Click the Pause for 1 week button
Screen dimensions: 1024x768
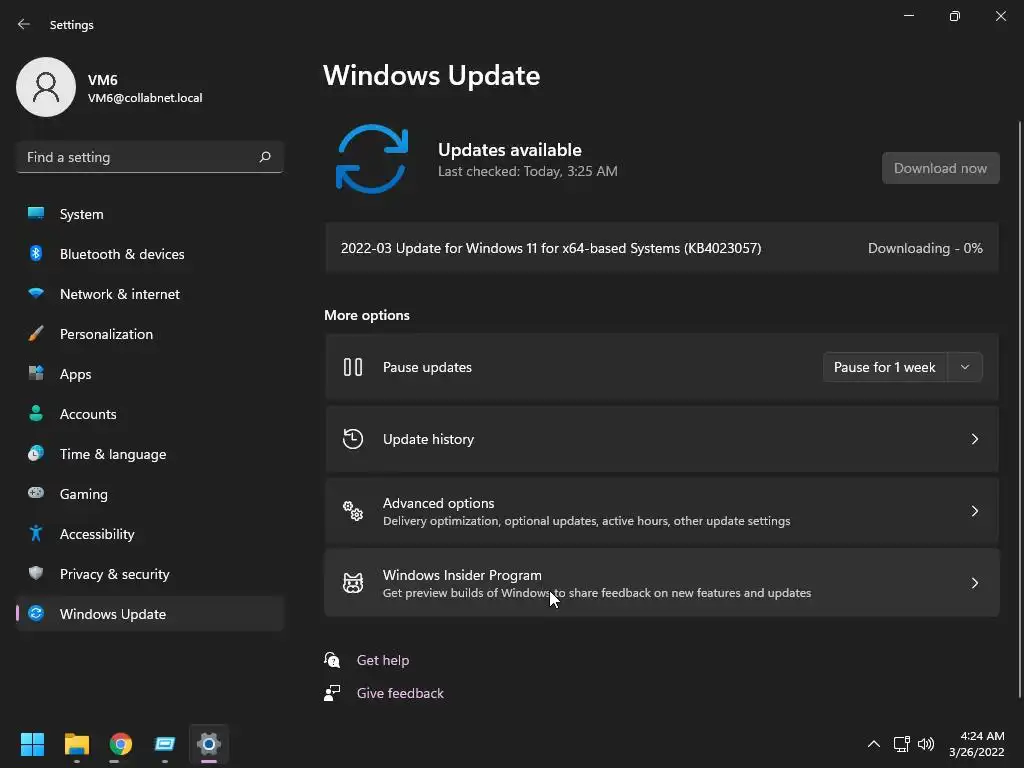coord(885,367)
